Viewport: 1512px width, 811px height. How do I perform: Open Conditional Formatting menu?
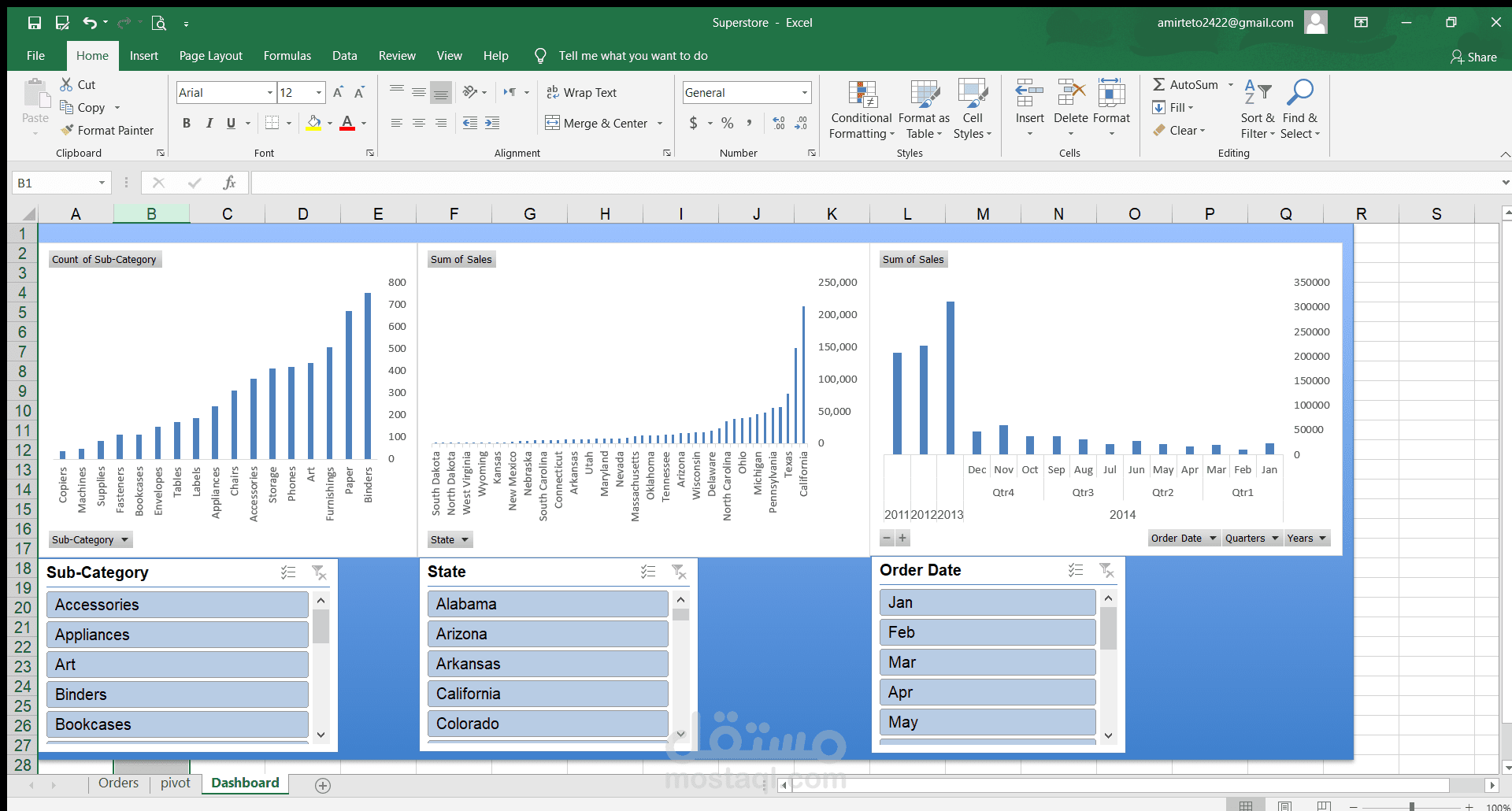tap(862, 110)
